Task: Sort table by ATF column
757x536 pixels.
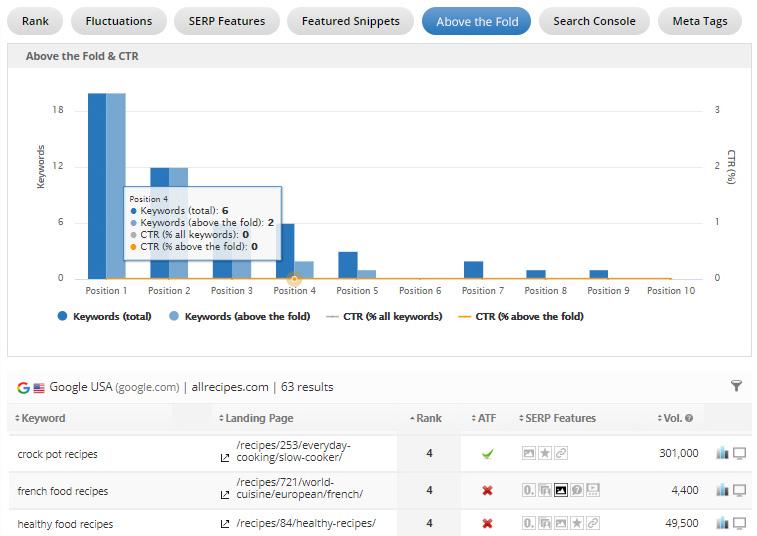Action: (x=486, y=418)
